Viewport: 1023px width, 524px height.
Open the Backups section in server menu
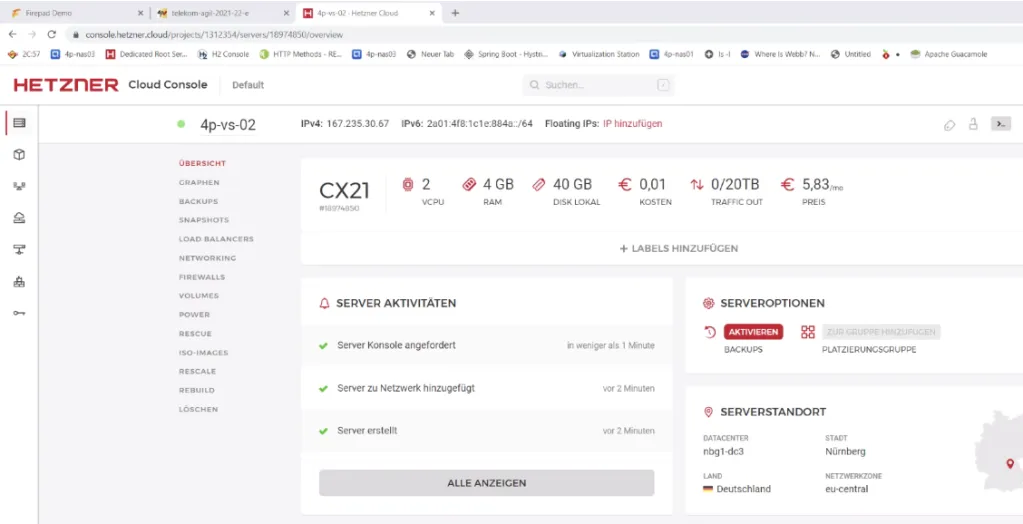click(x=198, y=202)
